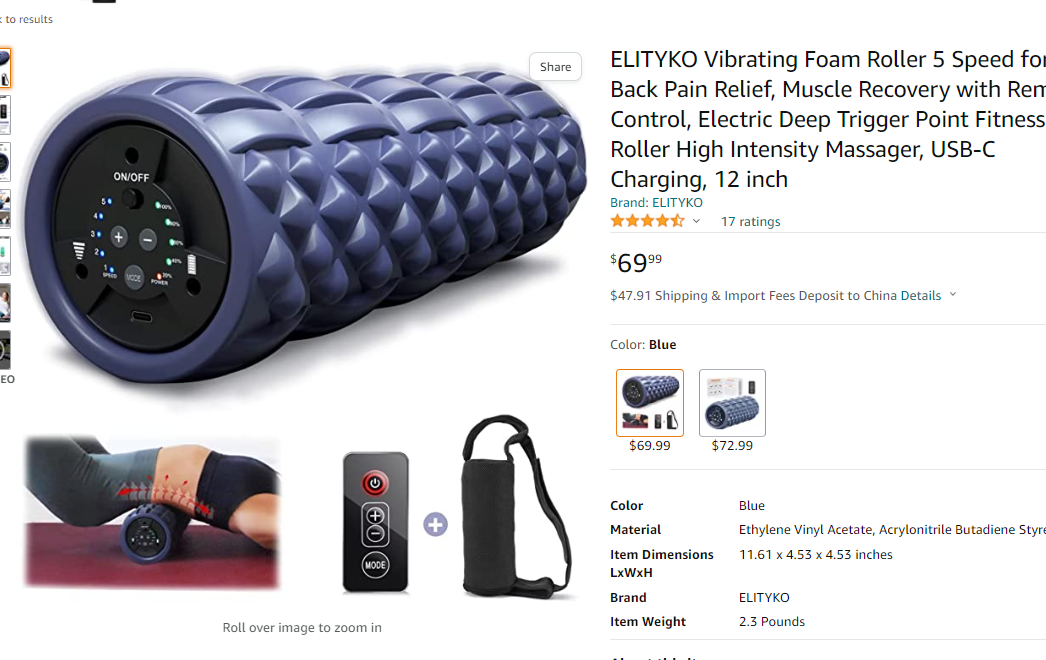Screen dimensions: 1046x660
Task: Expand shipping Details dropdown arrow
Action: pos(953,294)
